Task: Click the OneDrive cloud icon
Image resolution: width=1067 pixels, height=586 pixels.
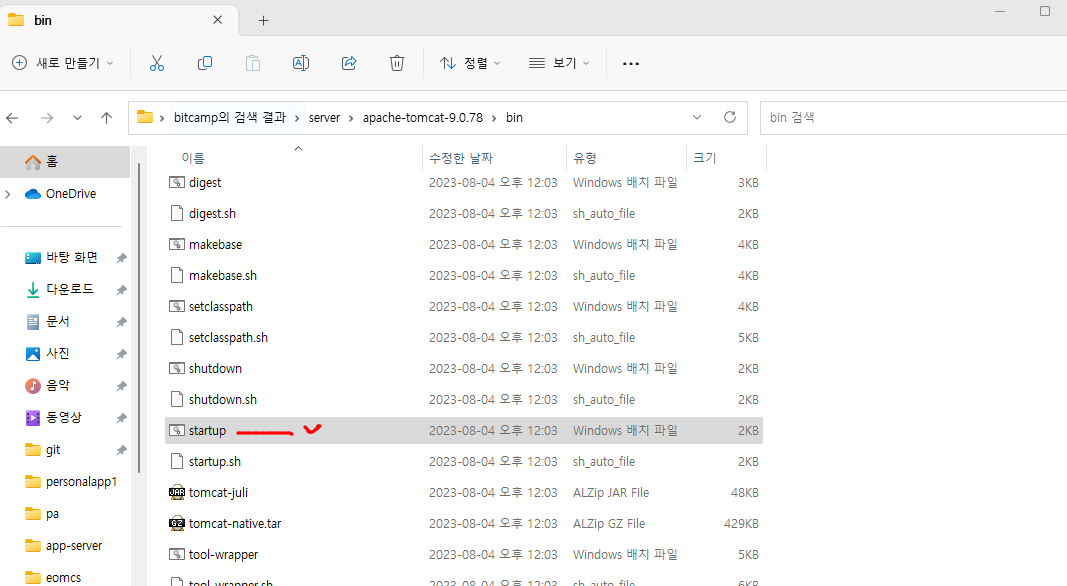Action: 33,194
